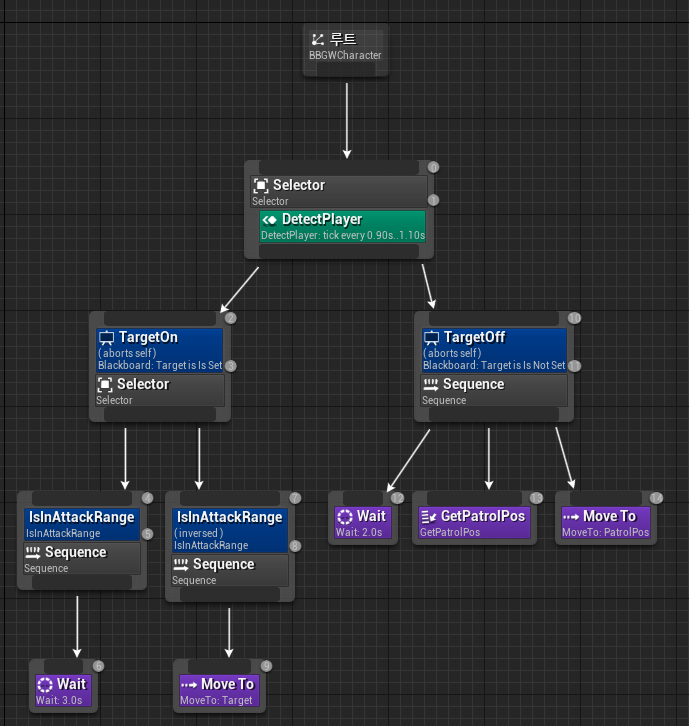Click the DetectPlayer service icon
The image size is (689, 726).
(269, 219)
